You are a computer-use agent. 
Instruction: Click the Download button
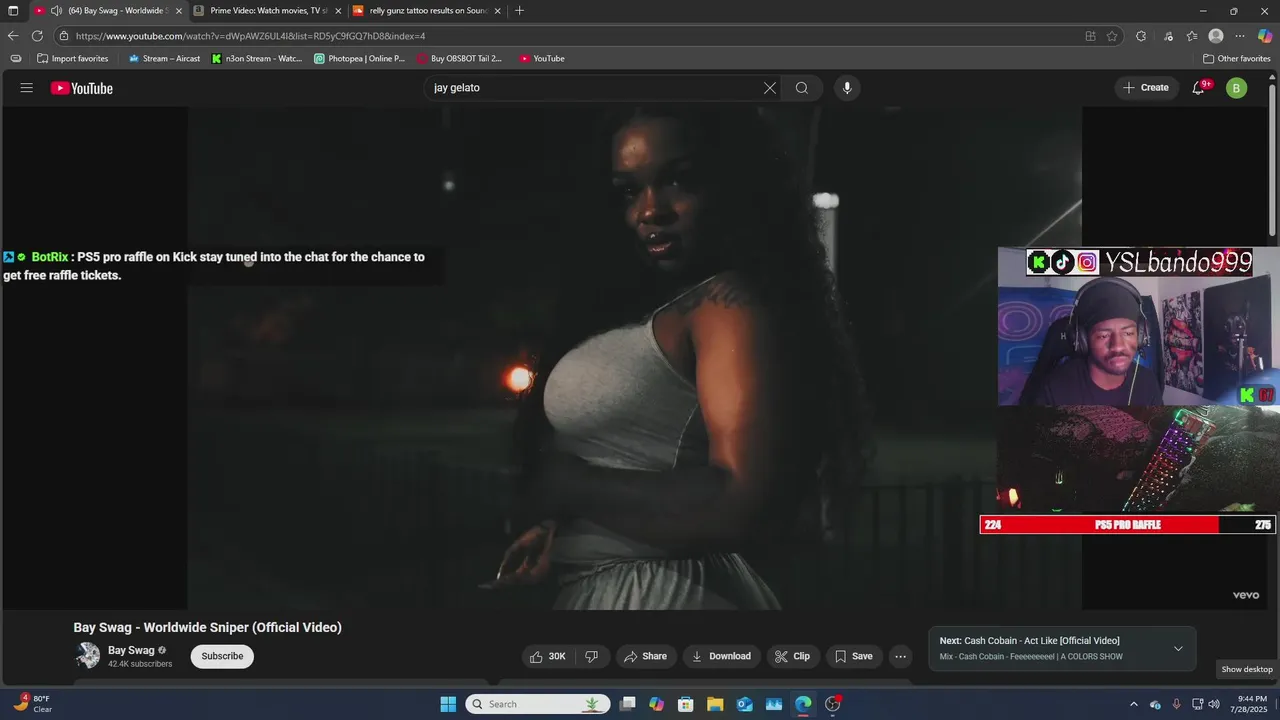pyautogui.click(x=721, y=656)
